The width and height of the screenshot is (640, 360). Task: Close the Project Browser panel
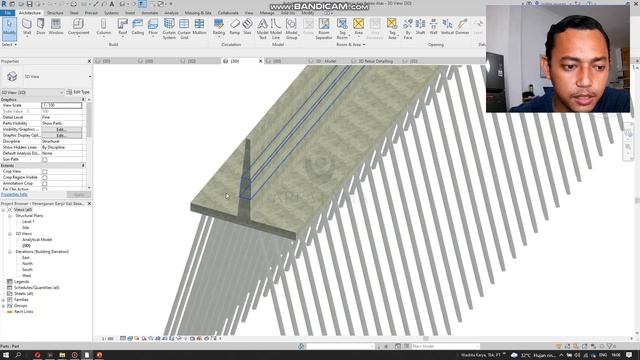pos(89,204)
